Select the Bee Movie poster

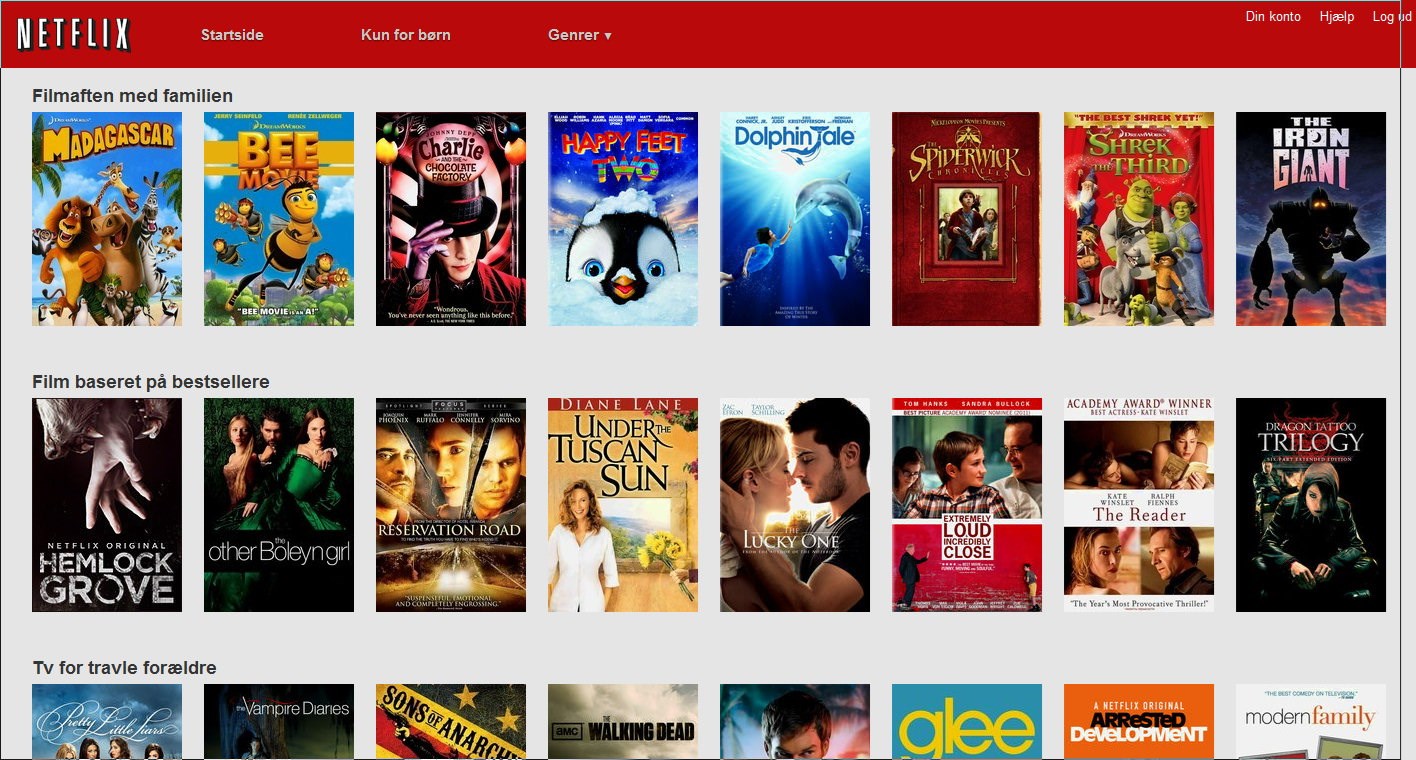(279, 219)
